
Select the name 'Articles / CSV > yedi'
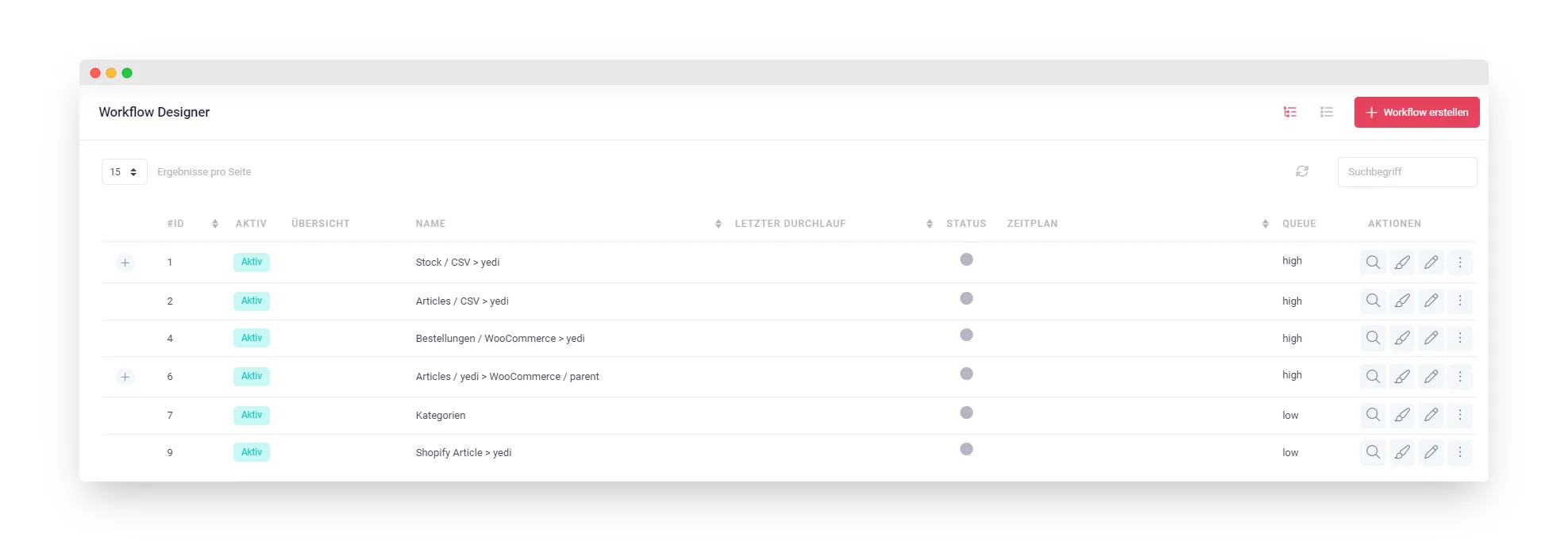462,301
